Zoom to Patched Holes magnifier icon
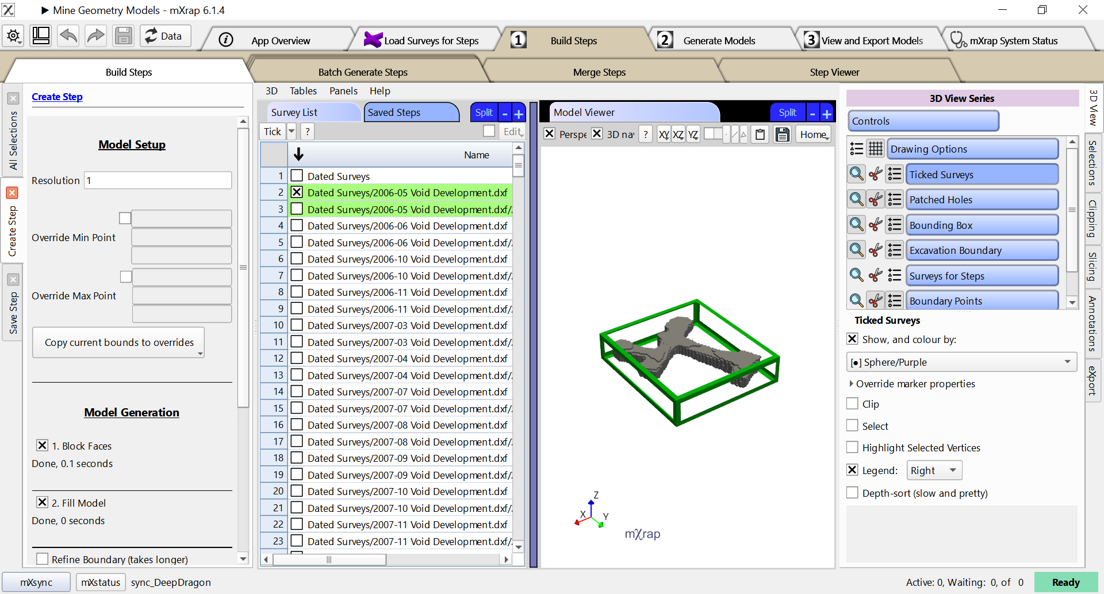 point(856,200)
